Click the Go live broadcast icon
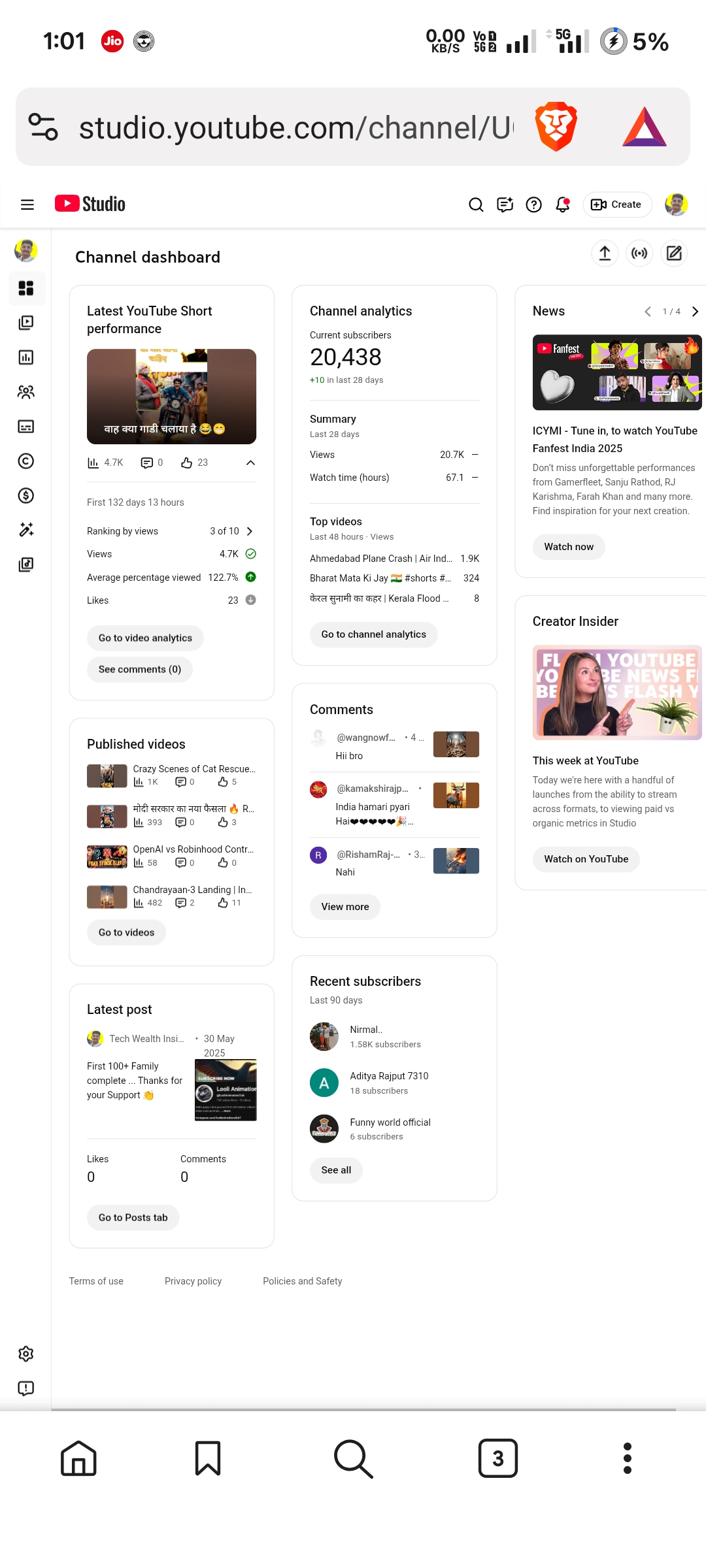Image resolution: width=706 pixels, height=1568 pixels. tap(639, 253)
